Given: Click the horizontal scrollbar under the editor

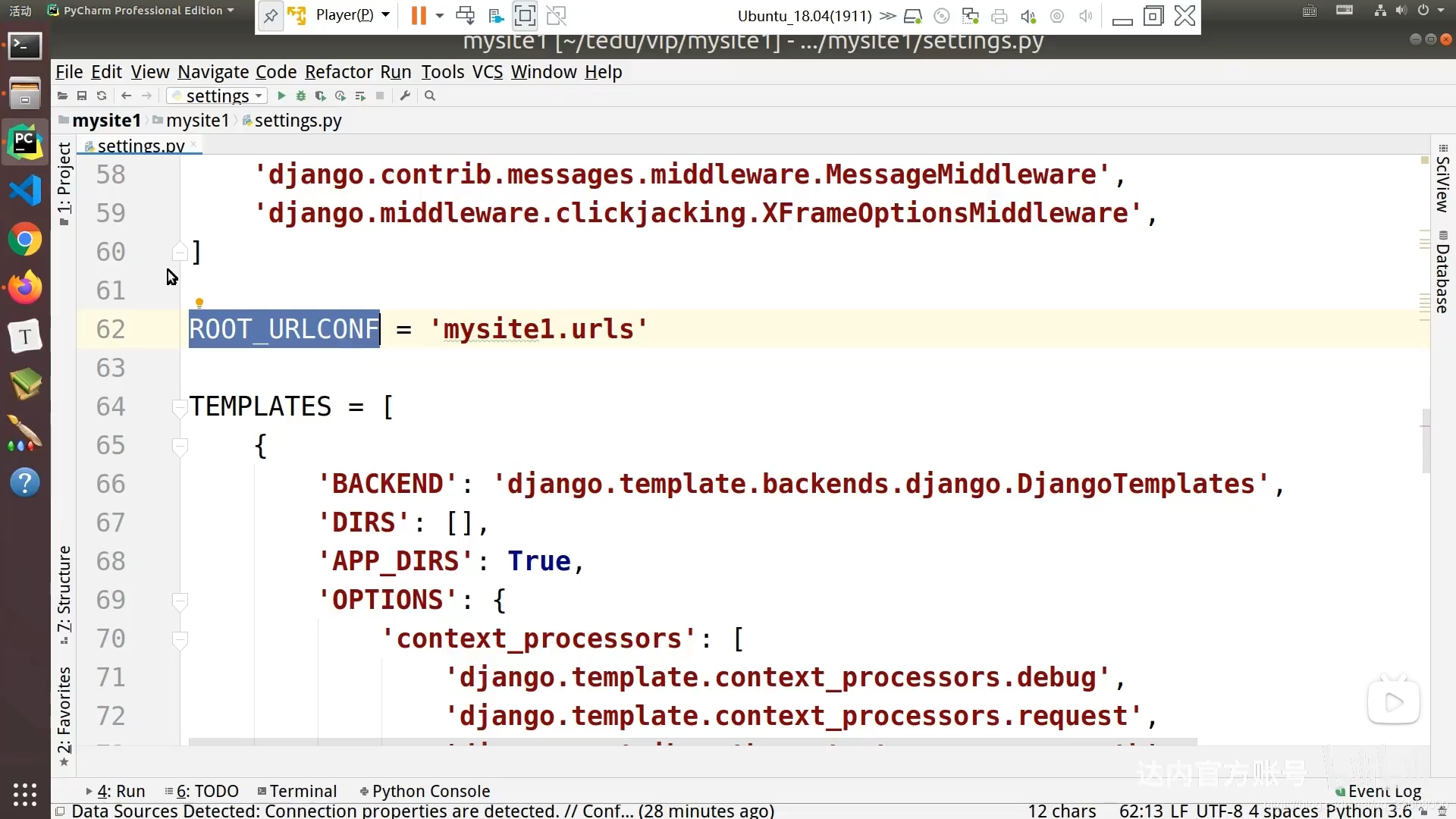Looking at the screenshot, I should (692, 742).
